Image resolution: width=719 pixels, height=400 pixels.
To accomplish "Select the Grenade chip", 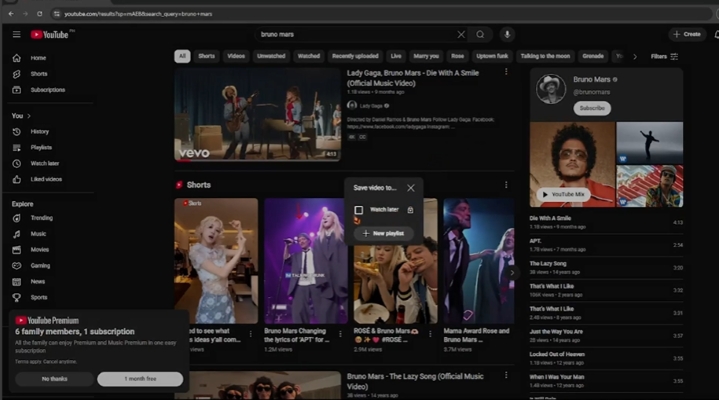I will [593, 56].
